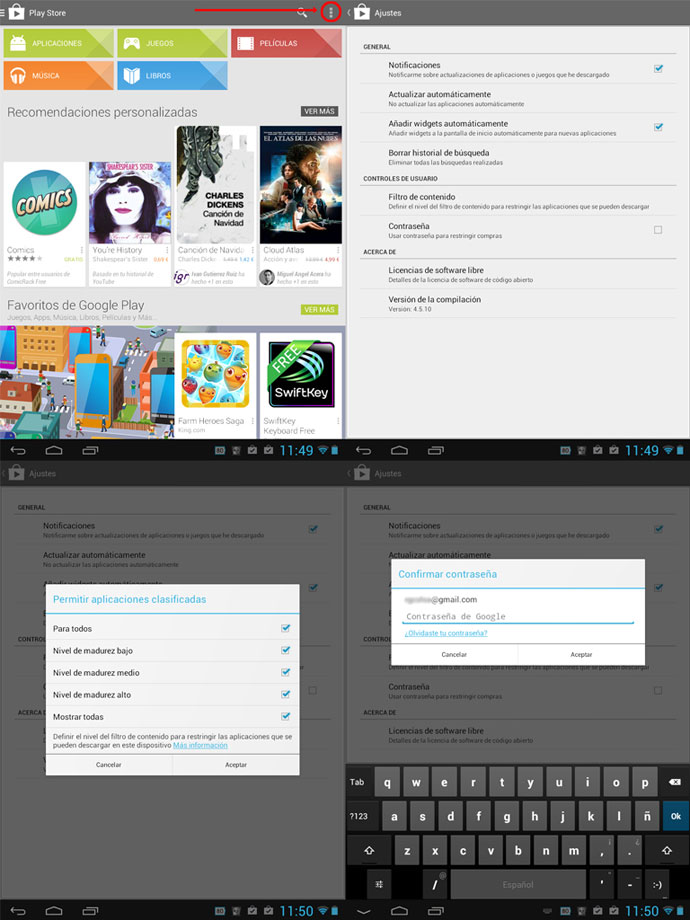The height and width of the screenshot is (920, 690).
Task: Open keyboard settings key beside slash
Action: pyautogui.click(x=379, y=884)
